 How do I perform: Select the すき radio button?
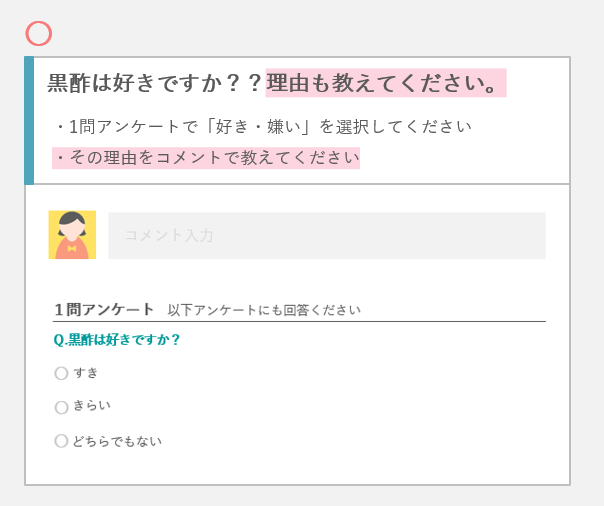[61, 373]
